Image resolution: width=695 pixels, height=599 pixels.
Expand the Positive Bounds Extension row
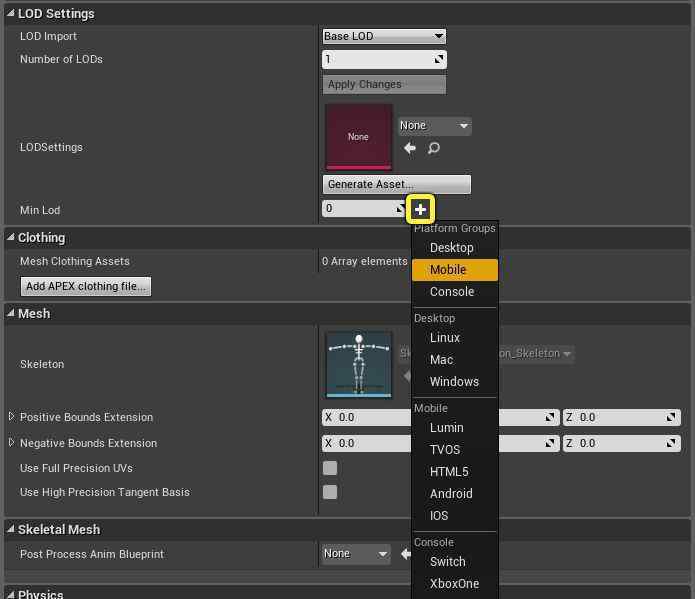(x=12, y=417)
